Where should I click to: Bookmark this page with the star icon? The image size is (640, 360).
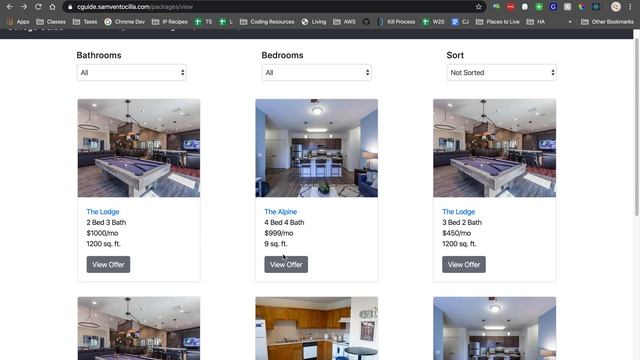point(478,7)
